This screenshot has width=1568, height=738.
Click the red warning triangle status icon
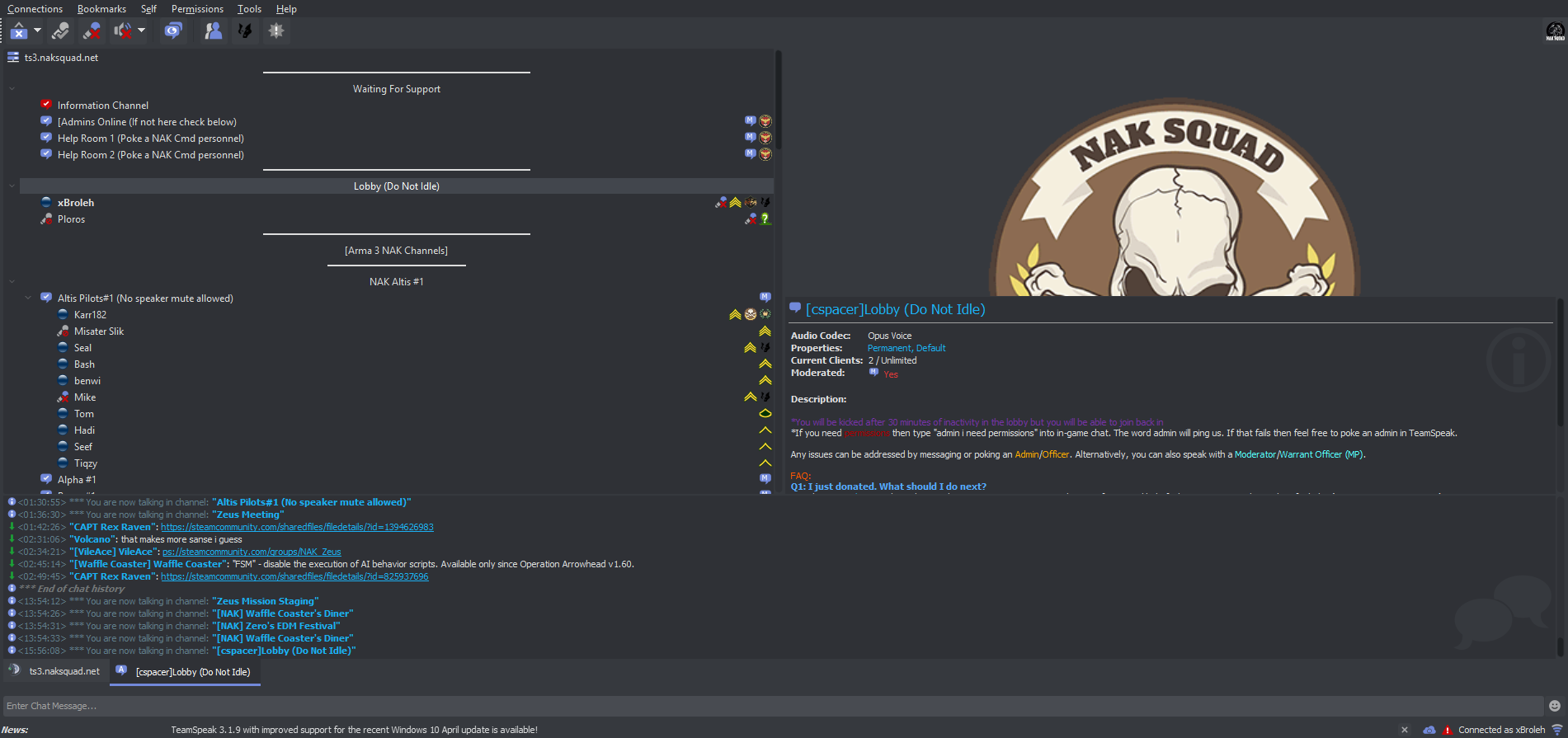click(x=1448, y=730)
